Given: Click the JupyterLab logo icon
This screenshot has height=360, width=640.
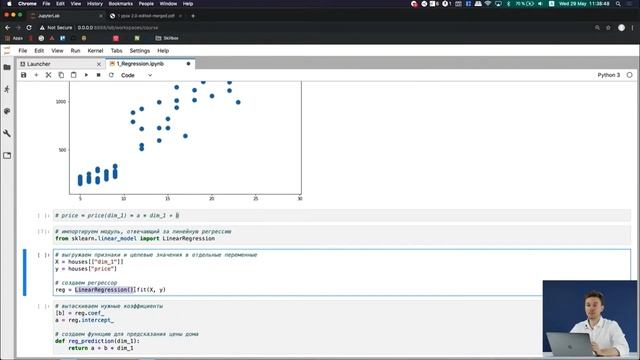Looking at the screenshot, I should click(7, 51).
